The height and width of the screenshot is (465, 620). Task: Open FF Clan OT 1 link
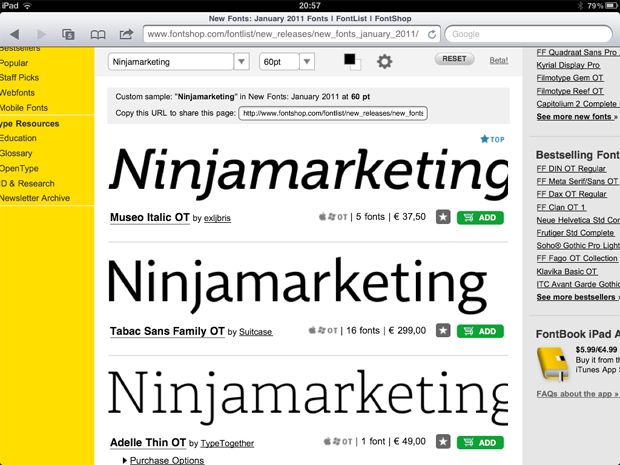(x=561, y=207)
